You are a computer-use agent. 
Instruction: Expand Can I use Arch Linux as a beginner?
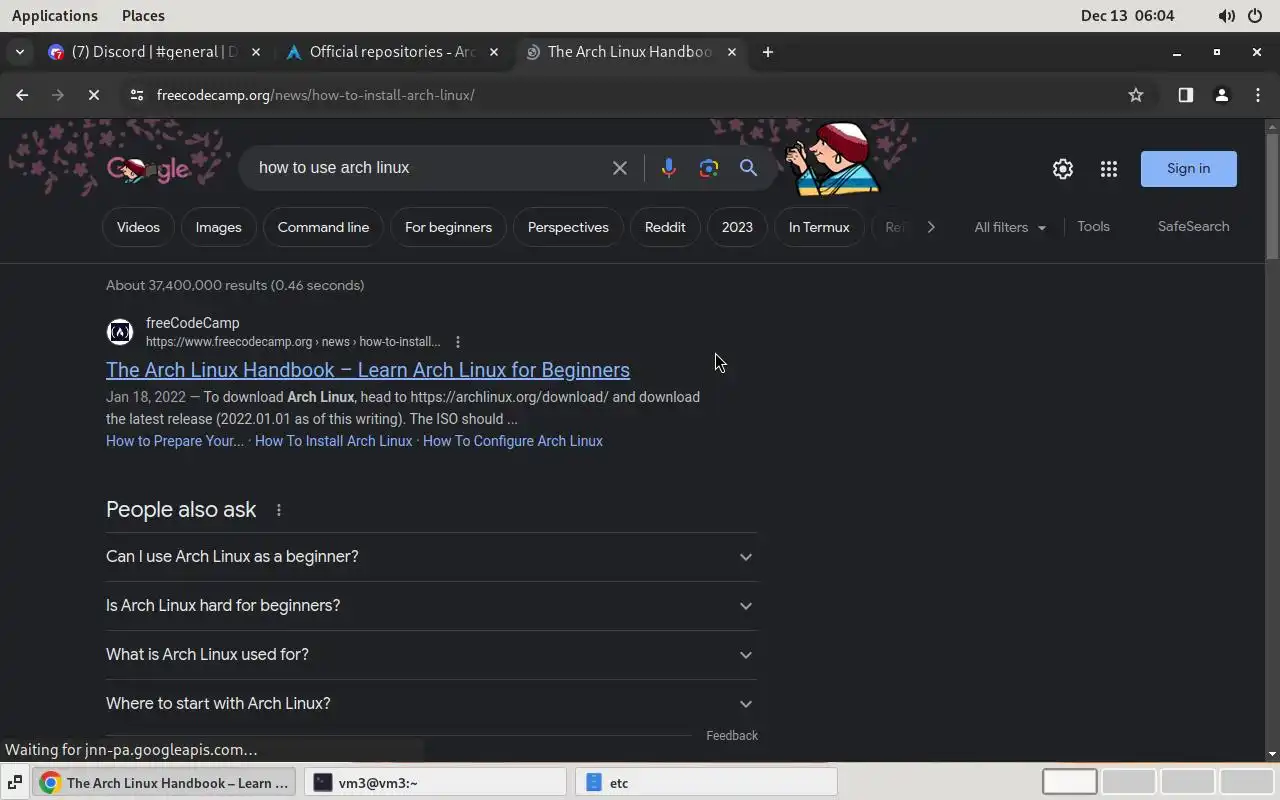[x=431, y=557]
